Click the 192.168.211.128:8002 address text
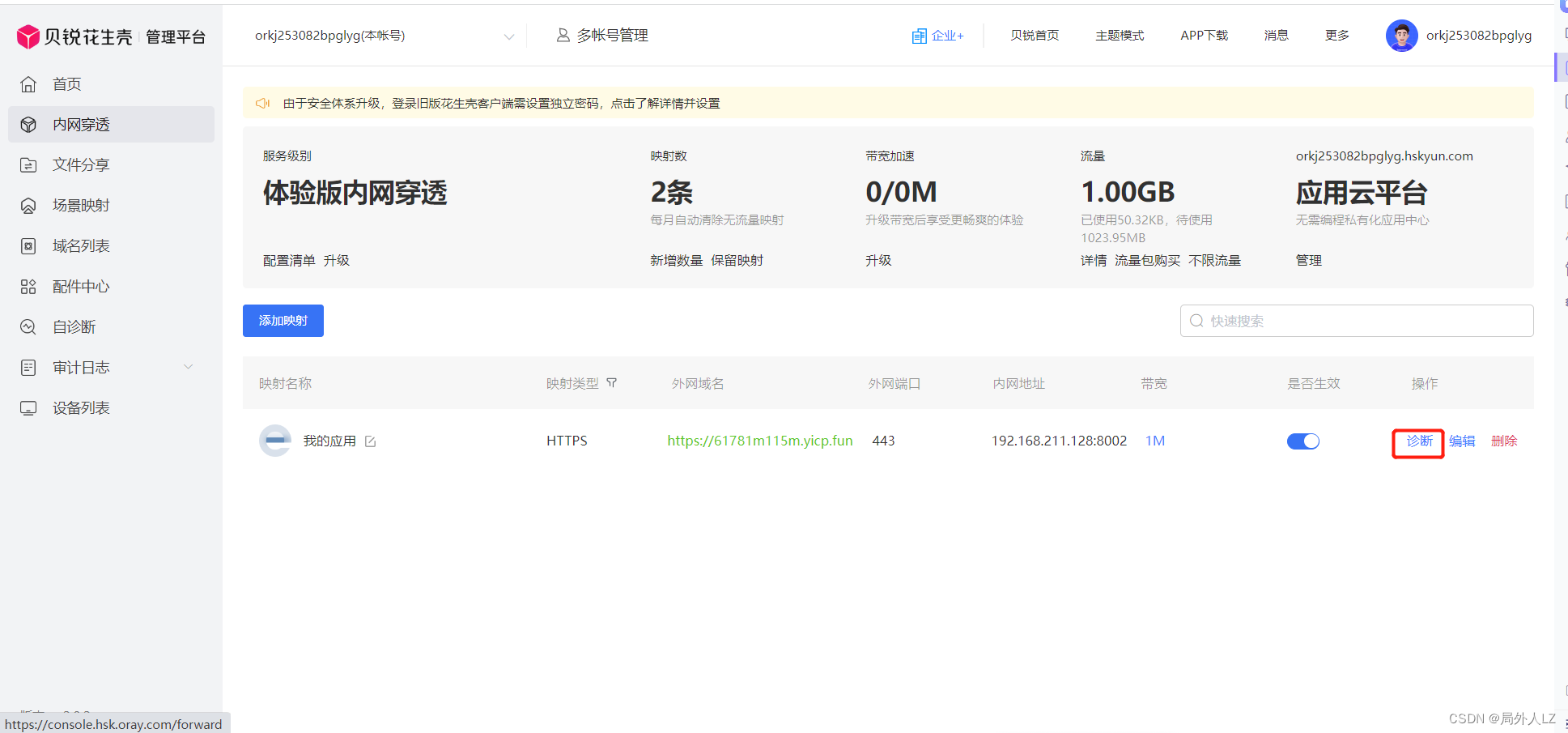 point(1059,441)
